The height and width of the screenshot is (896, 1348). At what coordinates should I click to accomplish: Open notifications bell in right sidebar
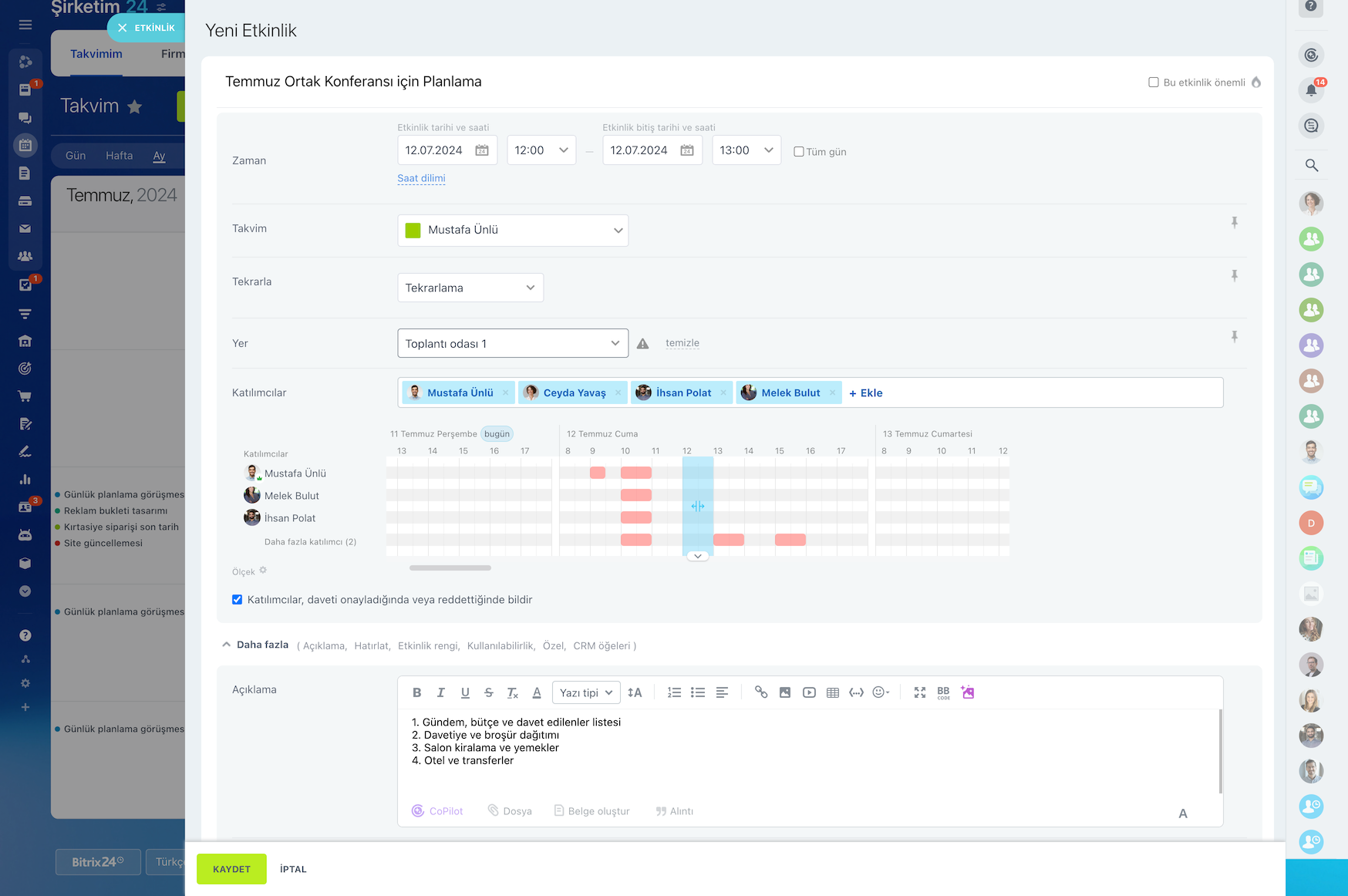pos(1311,90)
